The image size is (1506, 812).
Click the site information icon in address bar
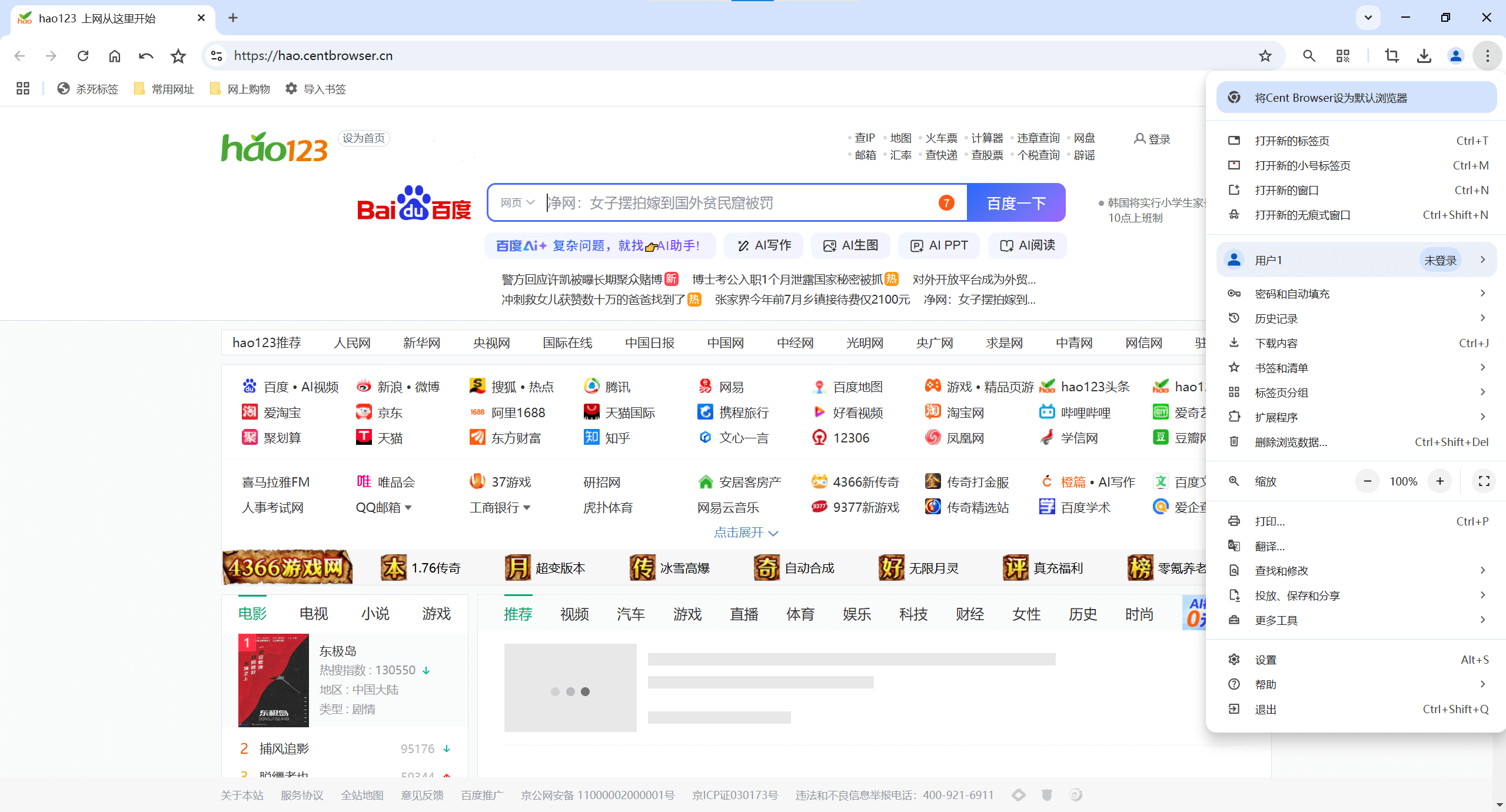(216, 56)
